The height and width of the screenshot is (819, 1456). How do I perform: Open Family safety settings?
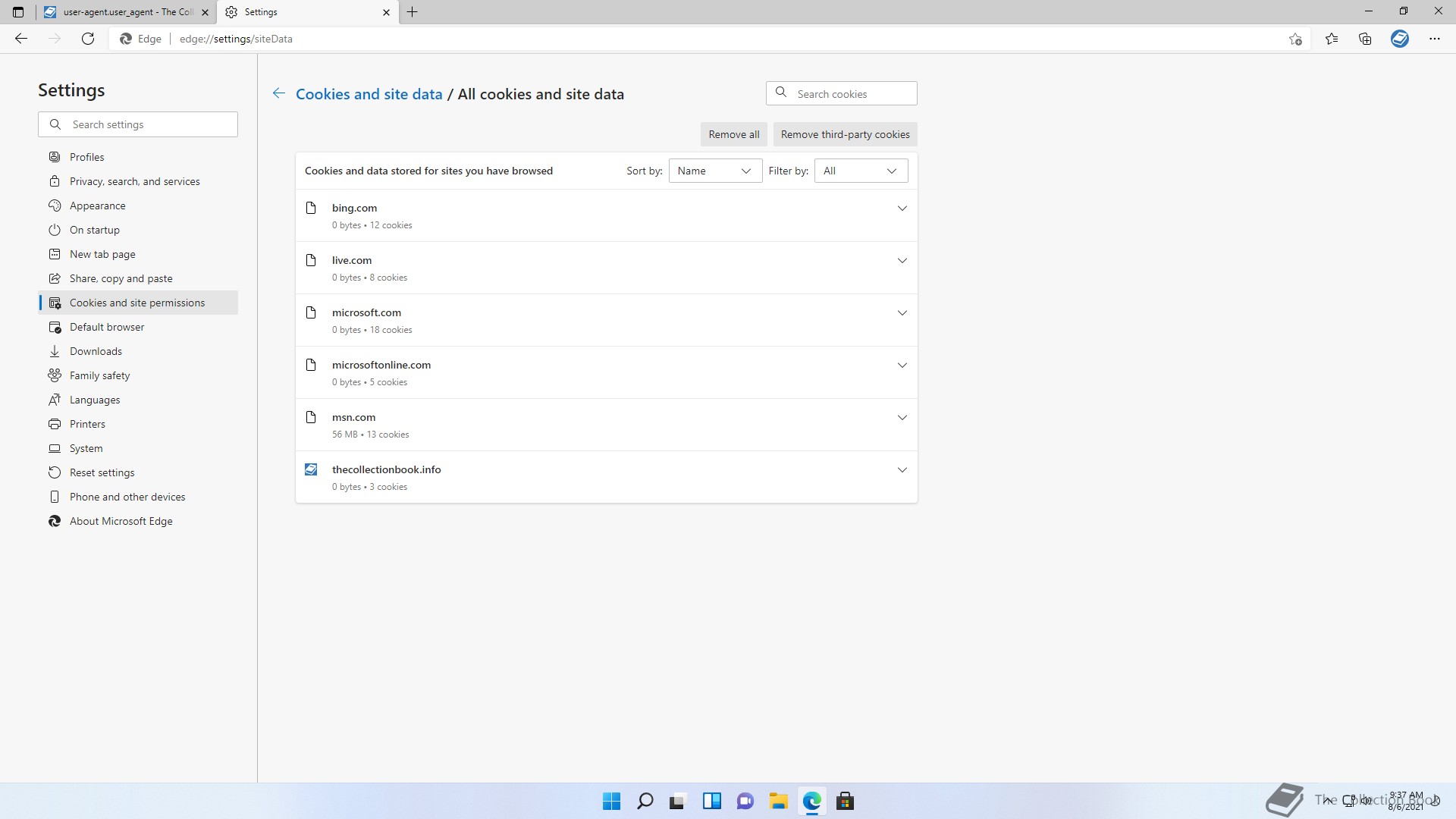(138, 375)
